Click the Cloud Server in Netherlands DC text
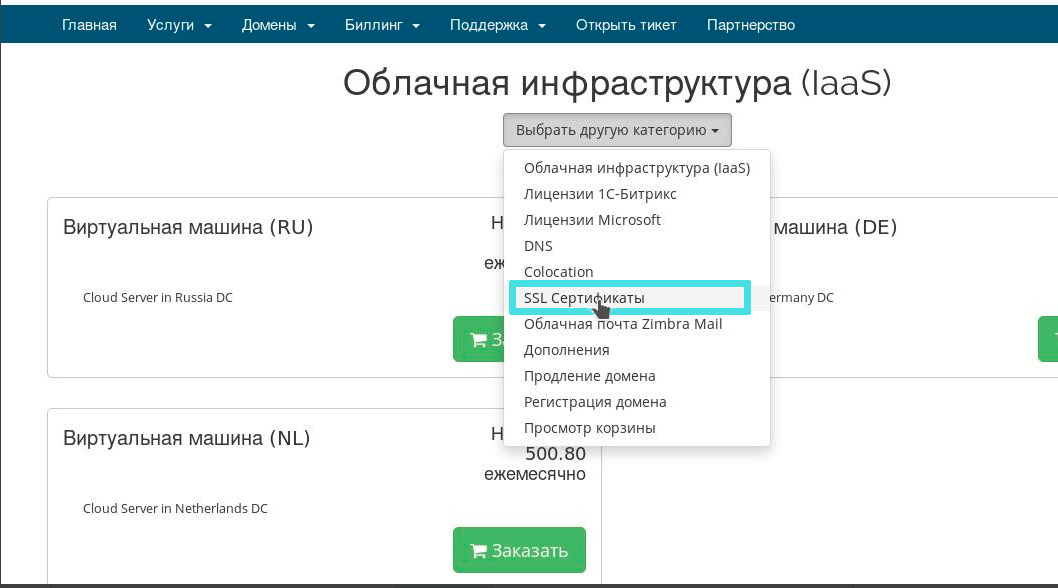Screen dimensions: 1058x588 coord(175,508)
